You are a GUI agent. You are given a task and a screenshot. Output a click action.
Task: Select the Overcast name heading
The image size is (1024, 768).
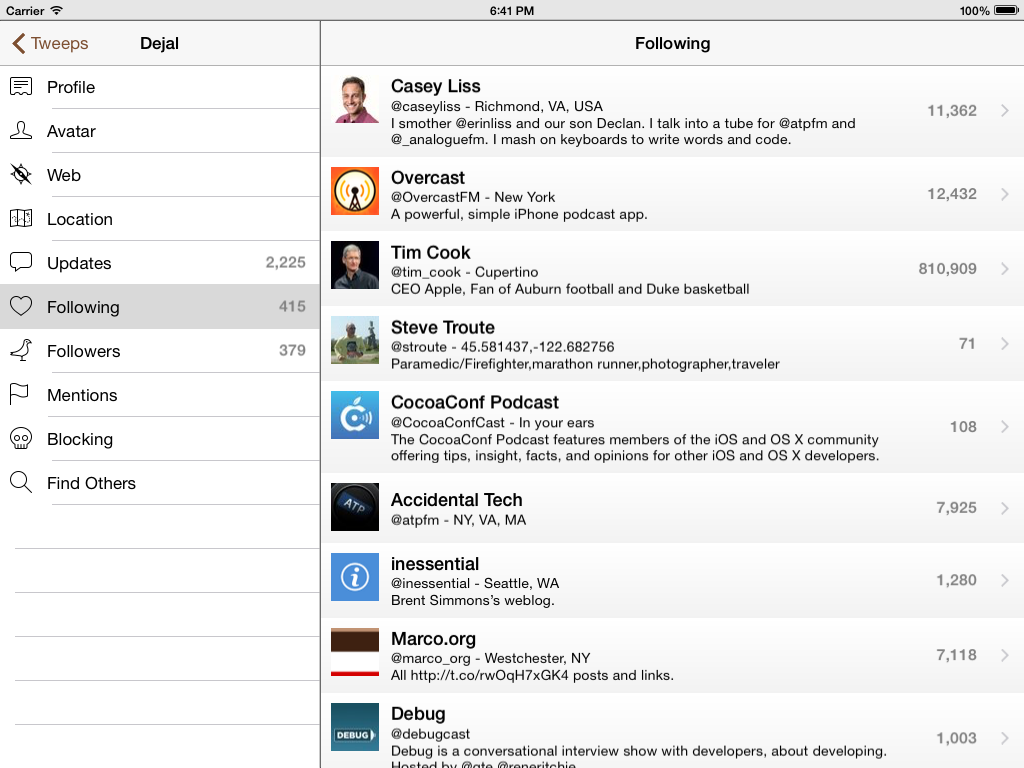click(x=428, y=178)
